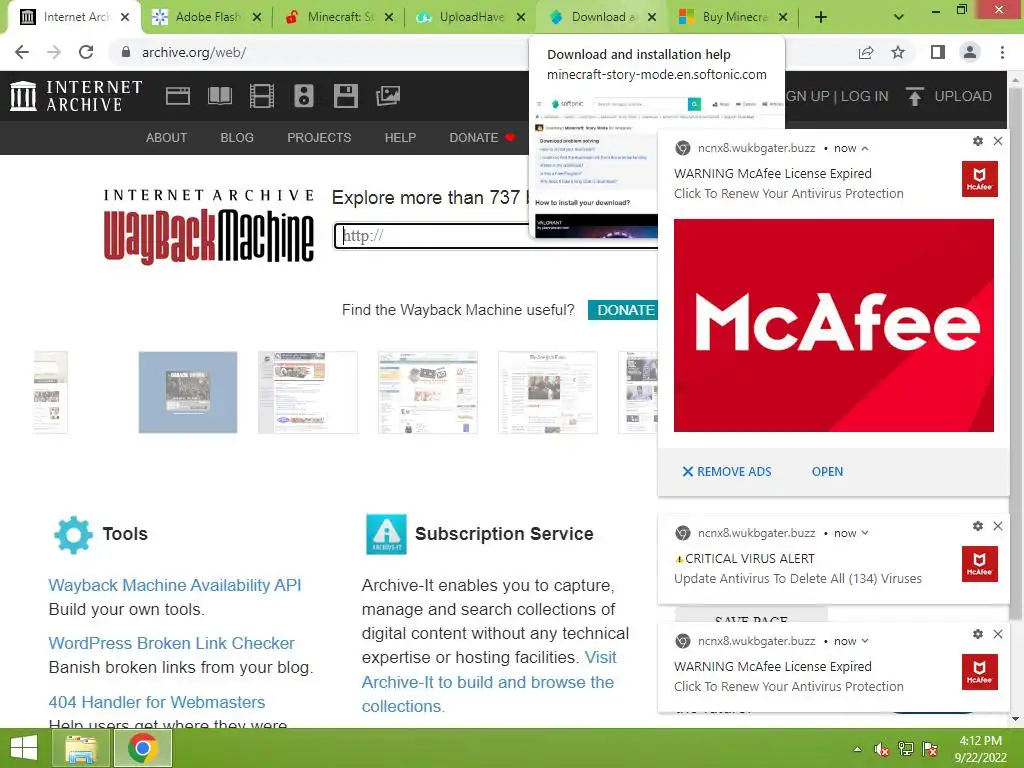Collapse the first McAfee notification chevron
Screen dimensions: 1024x768
(865, 148)
